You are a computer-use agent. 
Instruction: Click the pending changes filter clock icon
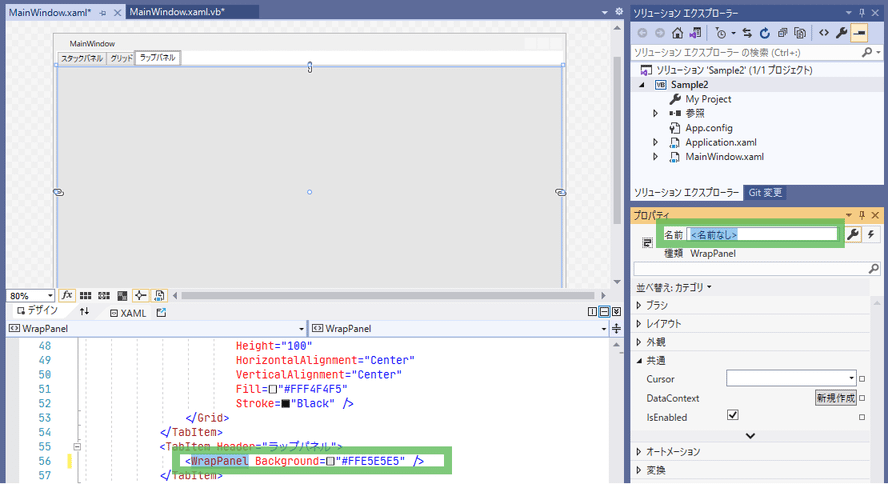pos(721,33)
